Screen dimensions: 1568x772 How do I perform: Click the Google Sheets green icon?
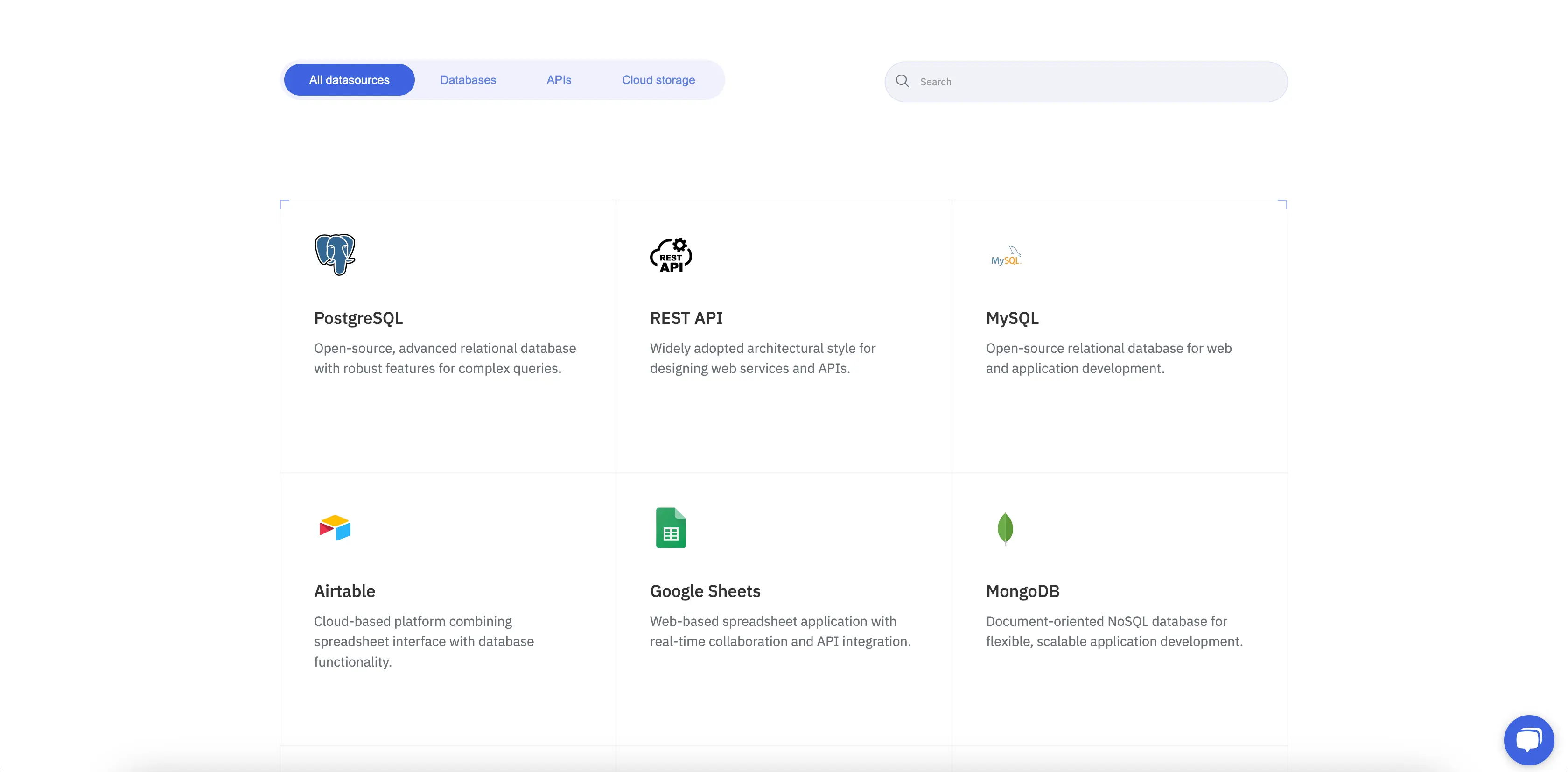click(x=671, y=528)
